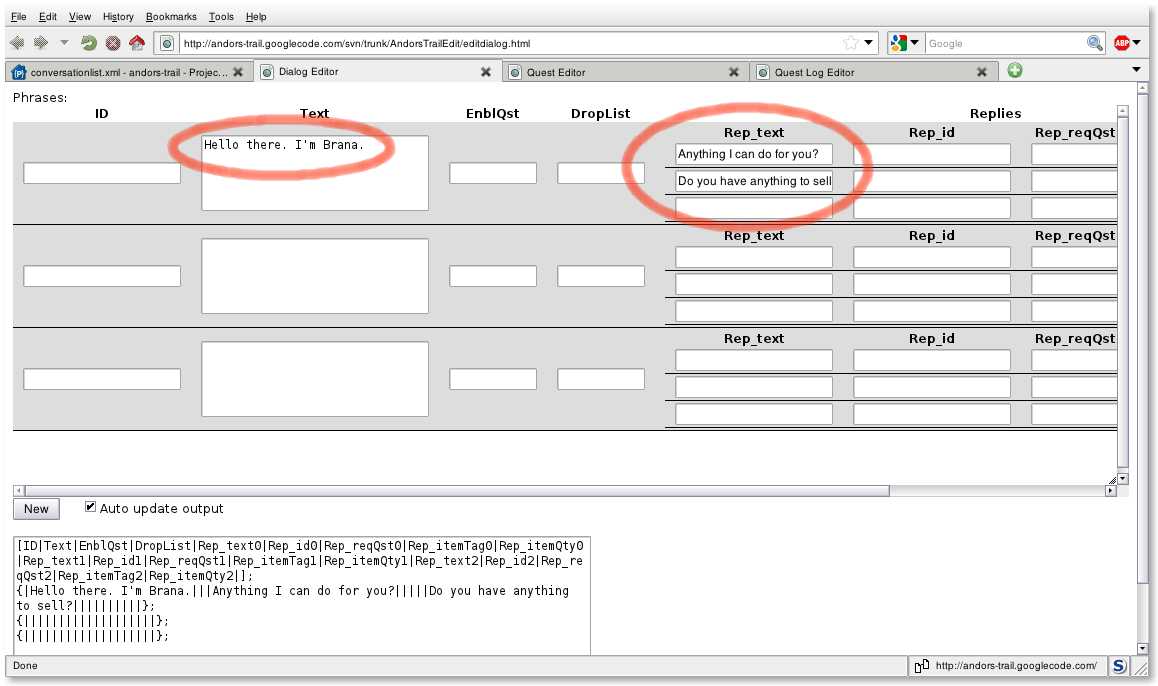The image size is (1158, 686).
Task: Toggle the Auto update output checkbox
Action: coord(91,507)
